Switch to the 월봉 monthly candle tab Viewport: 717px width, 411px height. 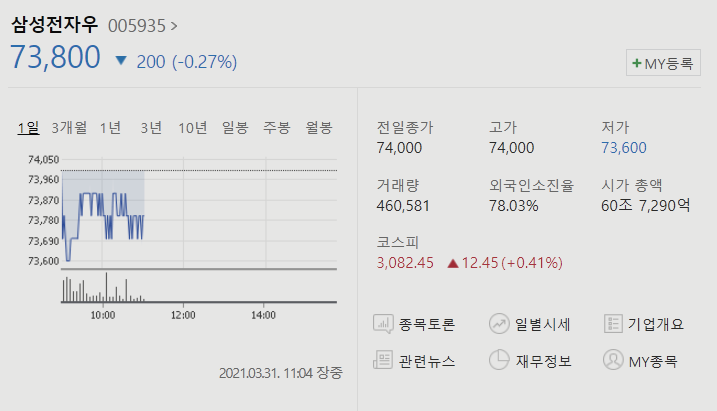319,128
